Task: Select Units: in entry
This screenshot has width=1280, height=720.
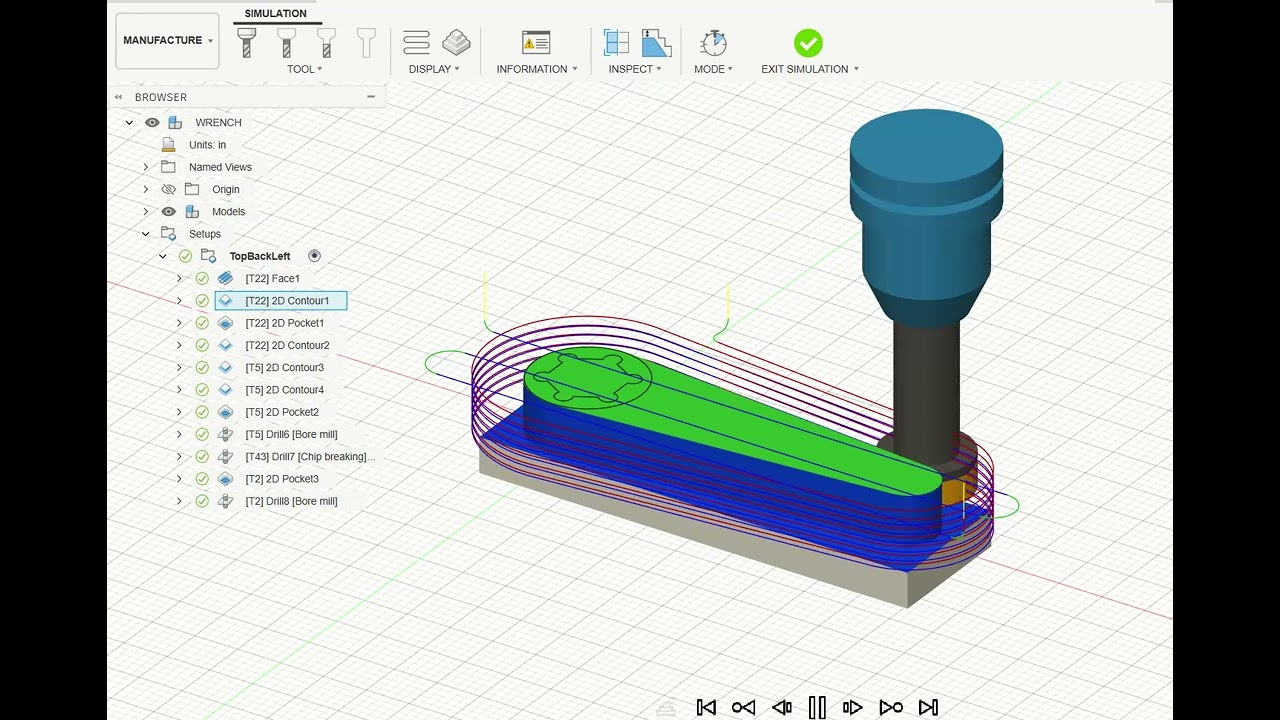Action: [x=207, y=145]
